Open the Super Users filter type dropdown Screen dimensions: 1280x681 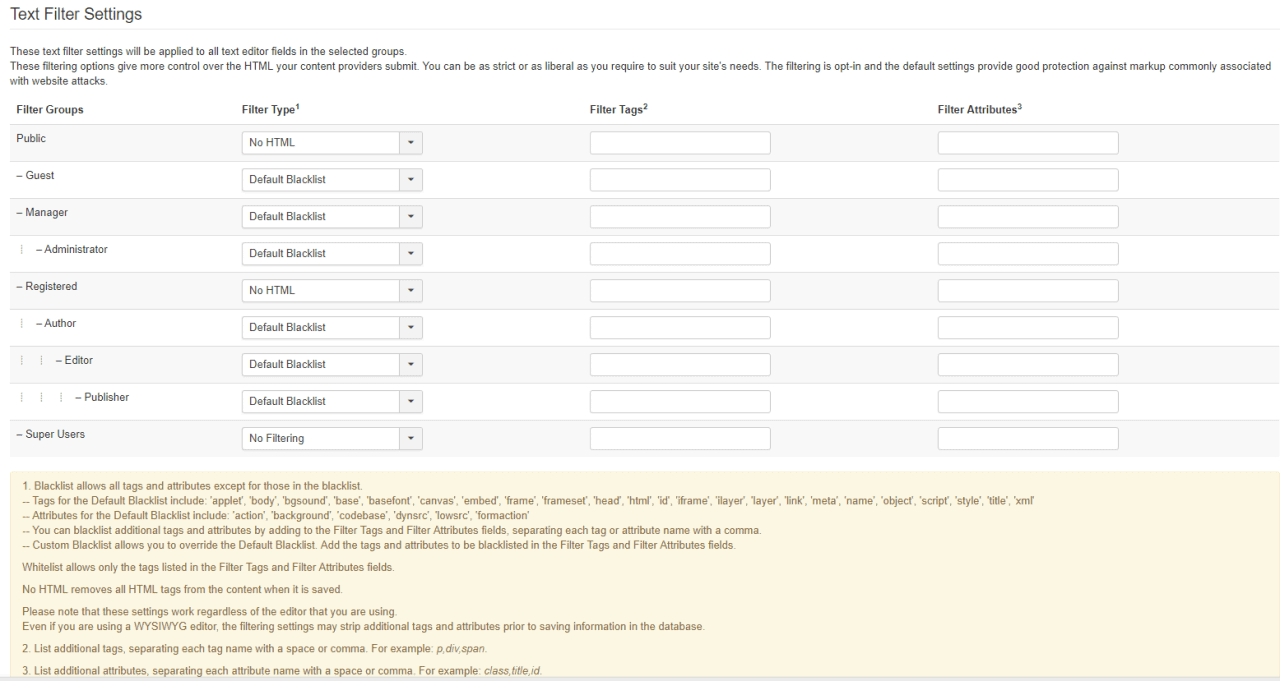coord(332,439)
